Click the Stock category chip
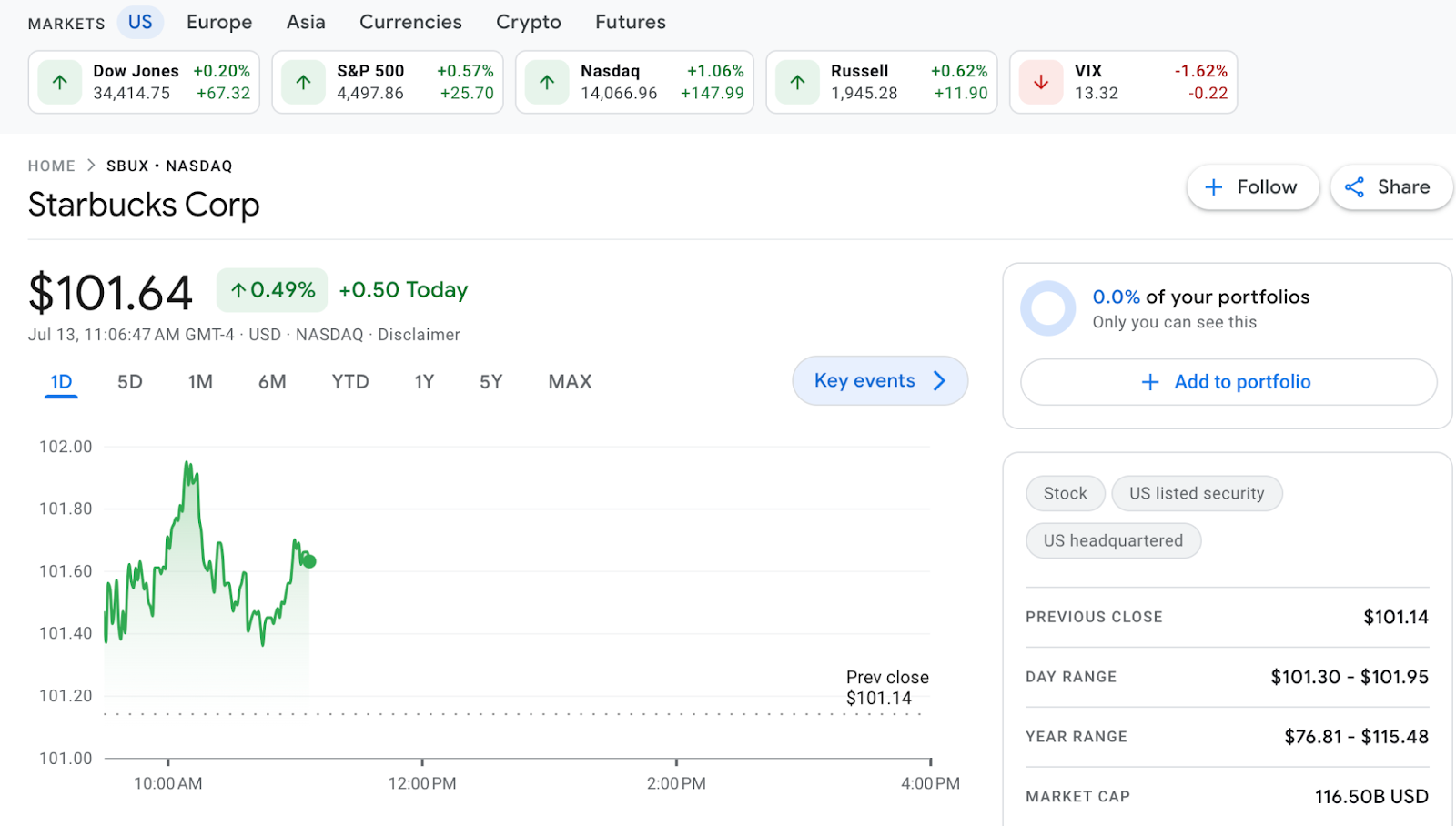 point(1066,493)
